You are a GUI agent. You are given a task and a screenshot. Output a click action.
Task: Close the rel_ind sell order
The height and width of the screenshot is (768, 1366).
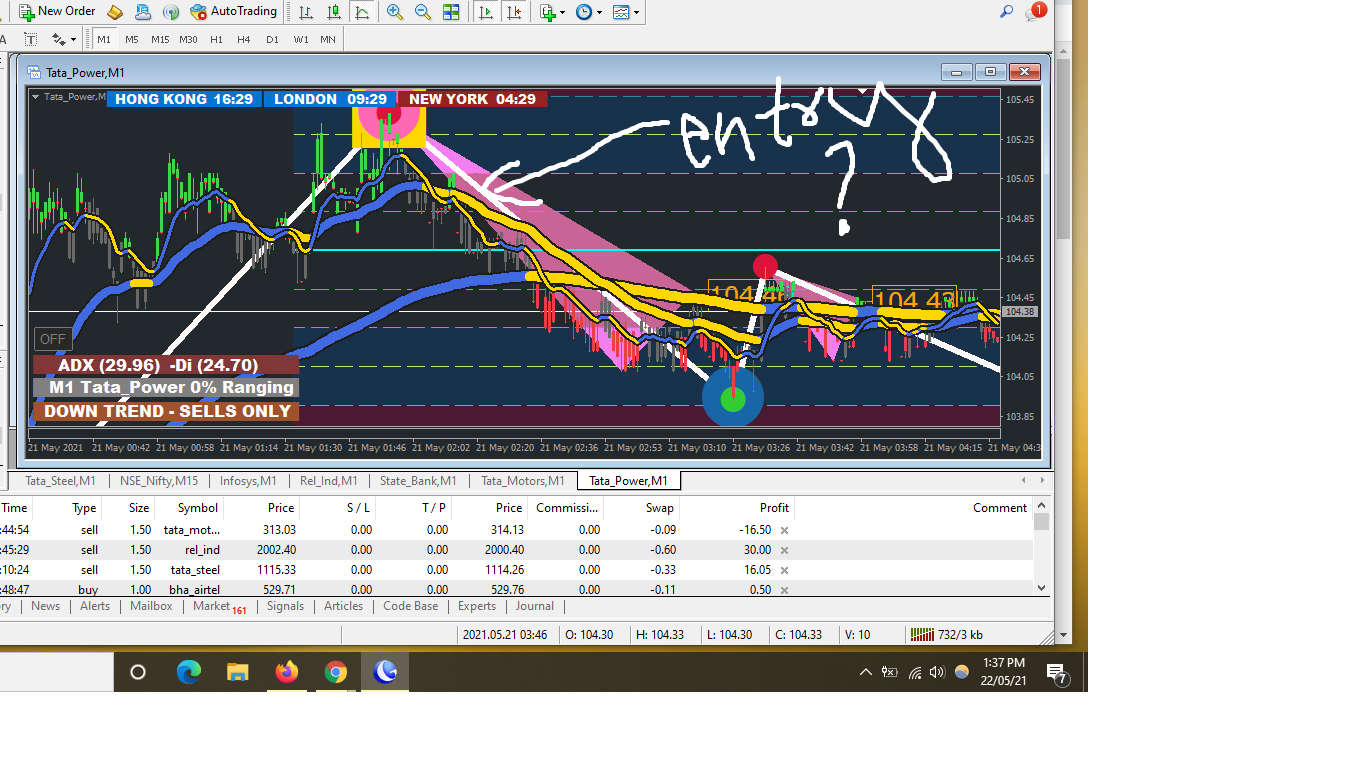click(784, 550)
